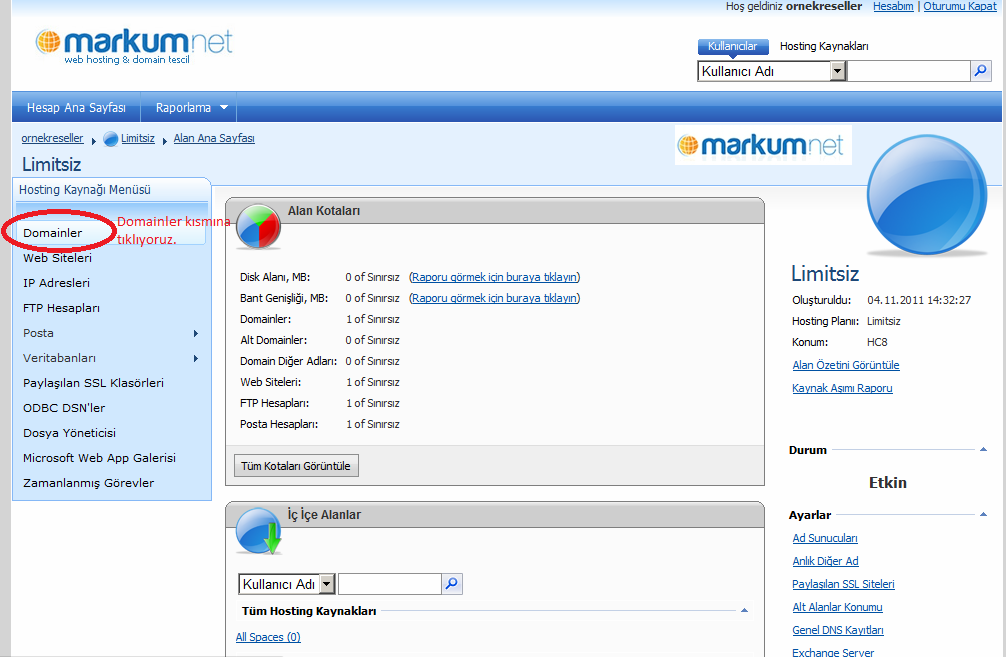Open FTP Hesapları menu item
This screenshot has height=657, width=1006.
(62, 308)
